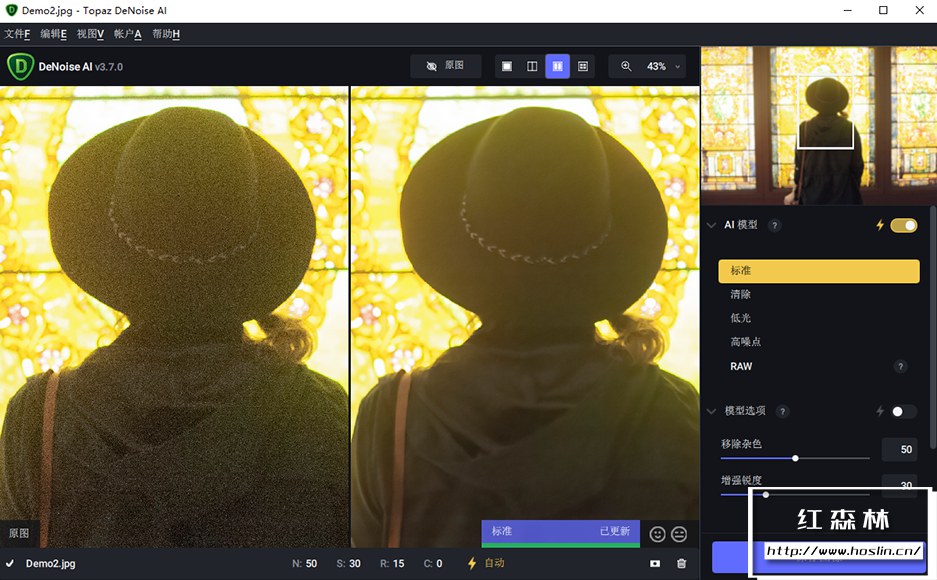The image size is (937, 580).
Task: Click the right panel vertical scrollbar
Action: 933,327
